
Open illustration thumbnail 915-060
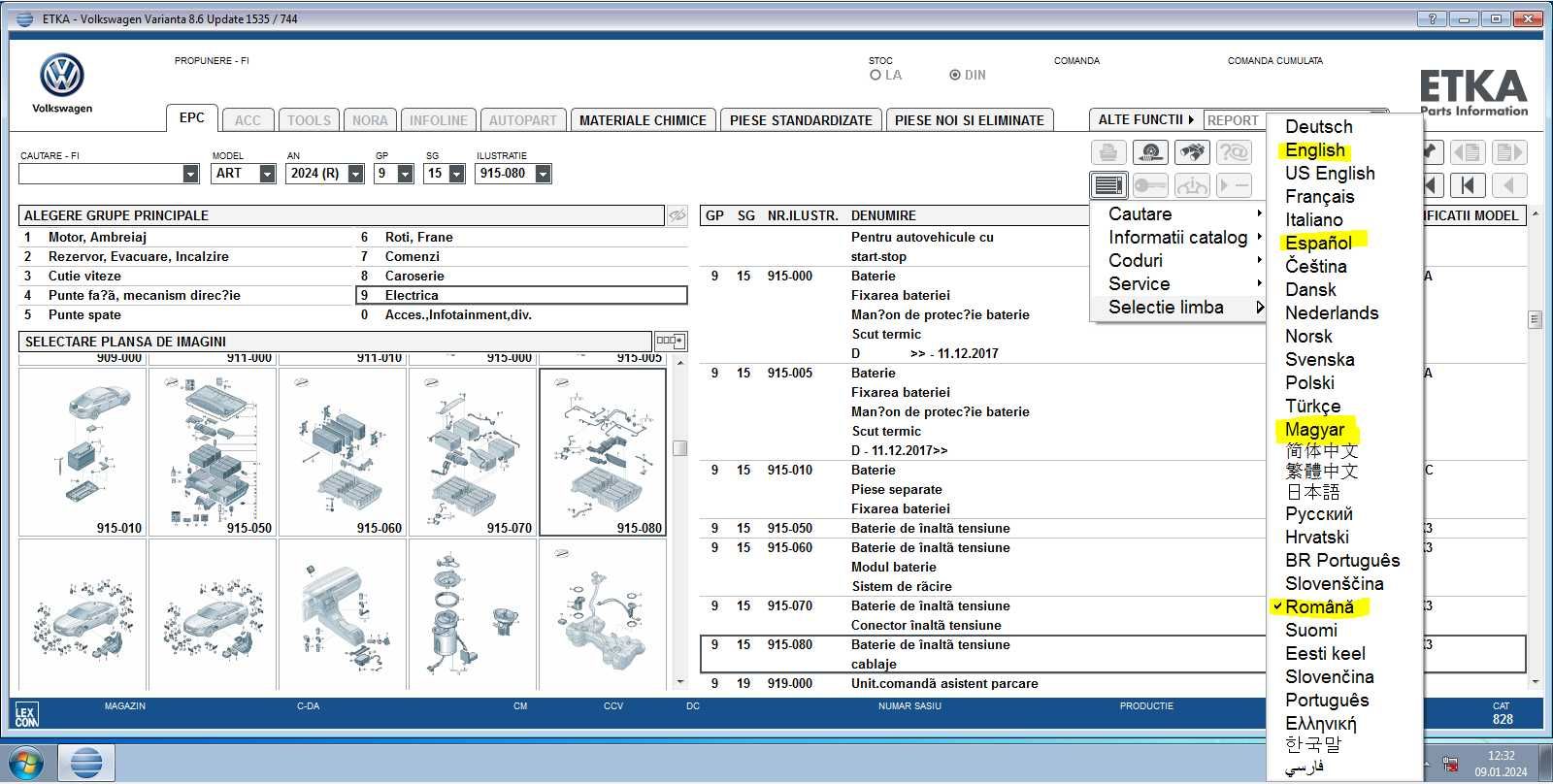[x=343, y=452]
